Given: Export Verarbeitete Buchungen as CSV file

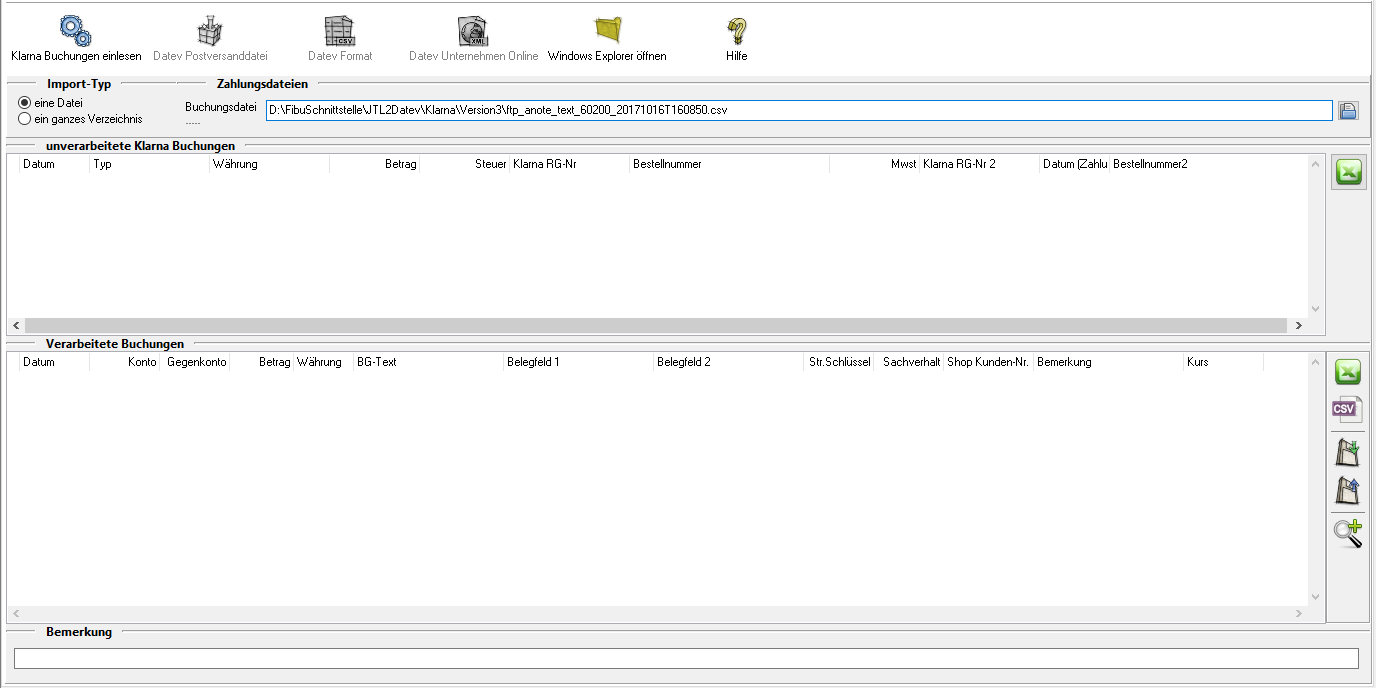Looking at the screenshot, I should point(1348,409).
